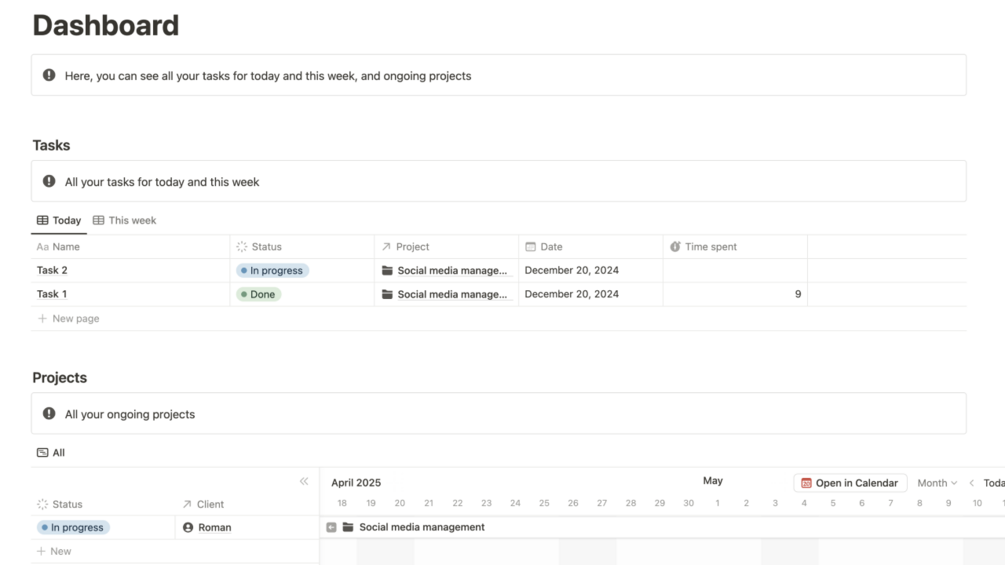
Task: Switch to the This week tab
Action: [125, 220]
